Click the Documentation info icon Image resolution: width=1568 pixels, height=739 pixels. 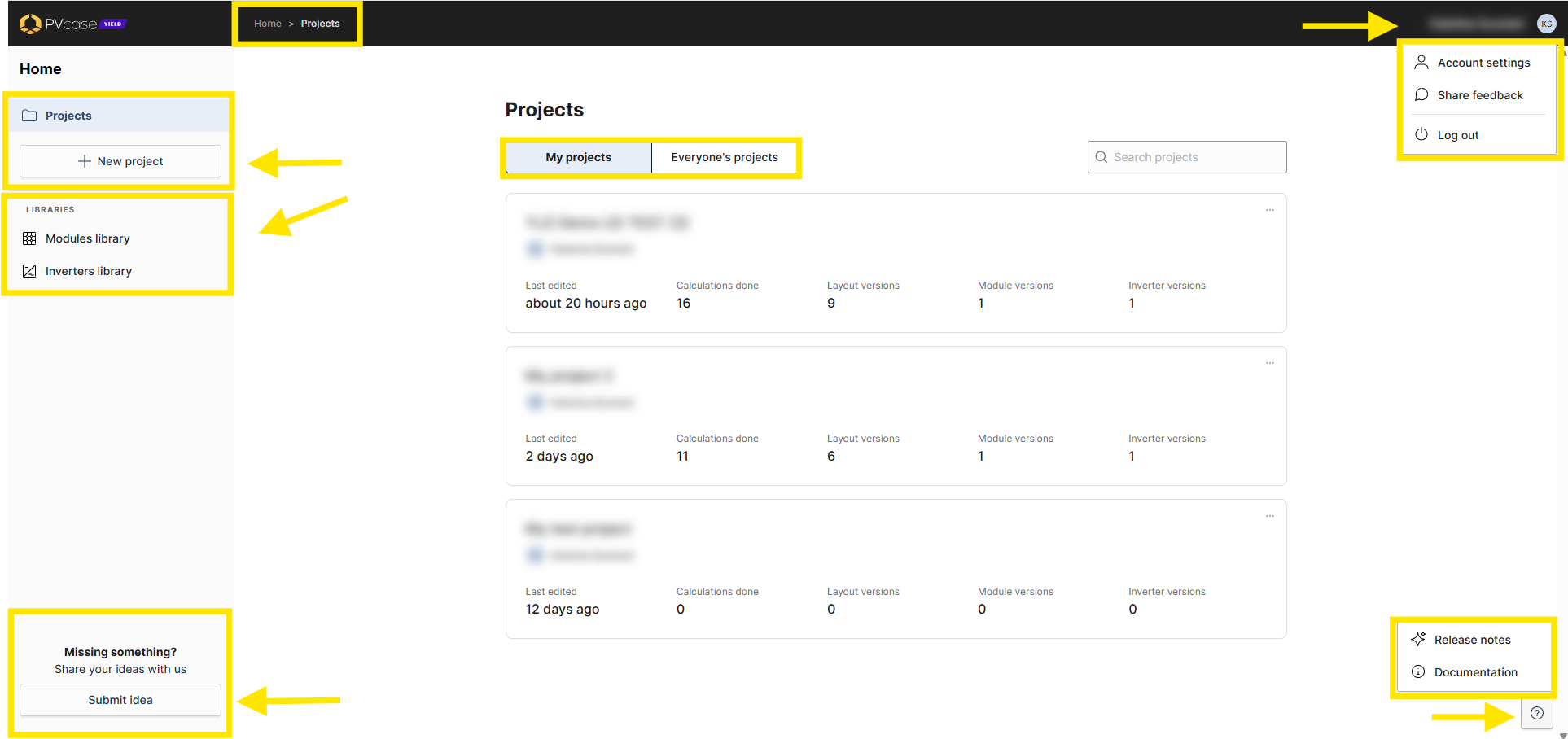click(1418, 671)
